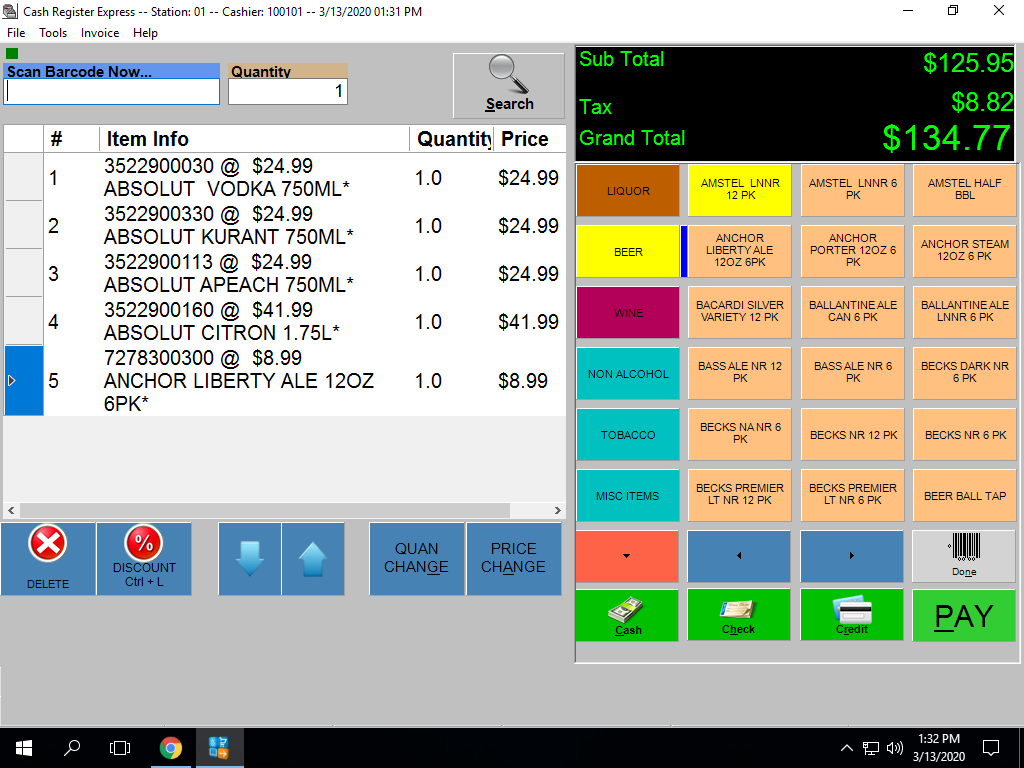Select the NON ALCOHOL category
Image resolution: width=1024 pixels, height=768 pixels.
628,374
